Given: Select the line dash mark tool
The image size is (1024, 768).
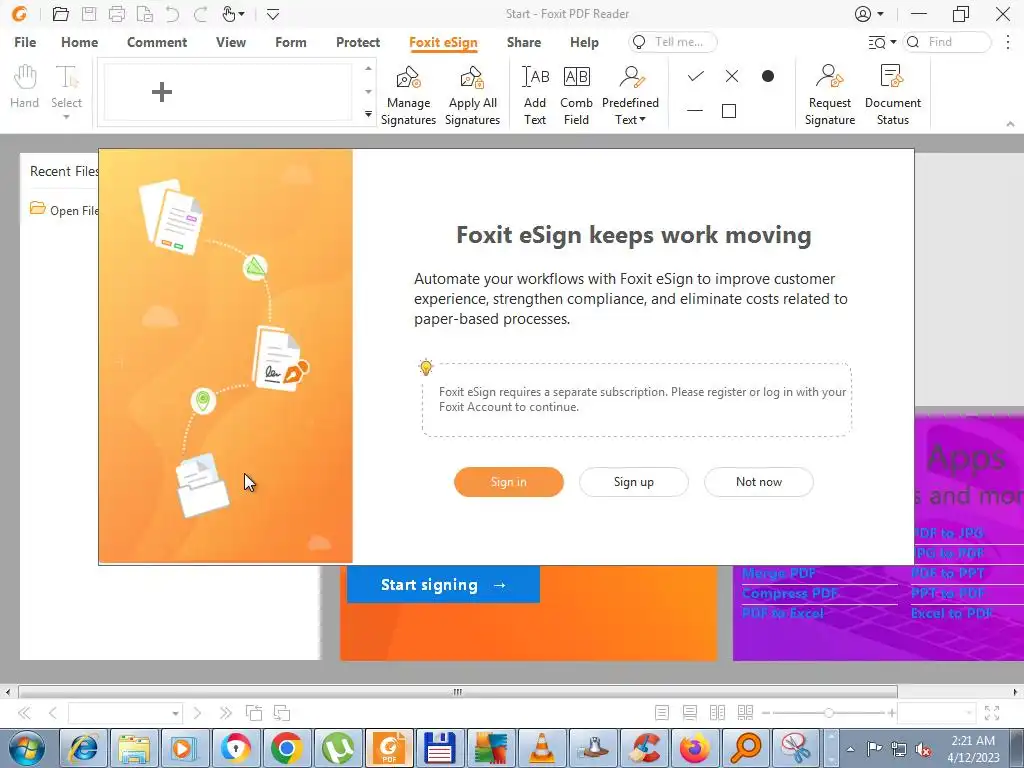Looking at the screenshot, I should [695, 111].
